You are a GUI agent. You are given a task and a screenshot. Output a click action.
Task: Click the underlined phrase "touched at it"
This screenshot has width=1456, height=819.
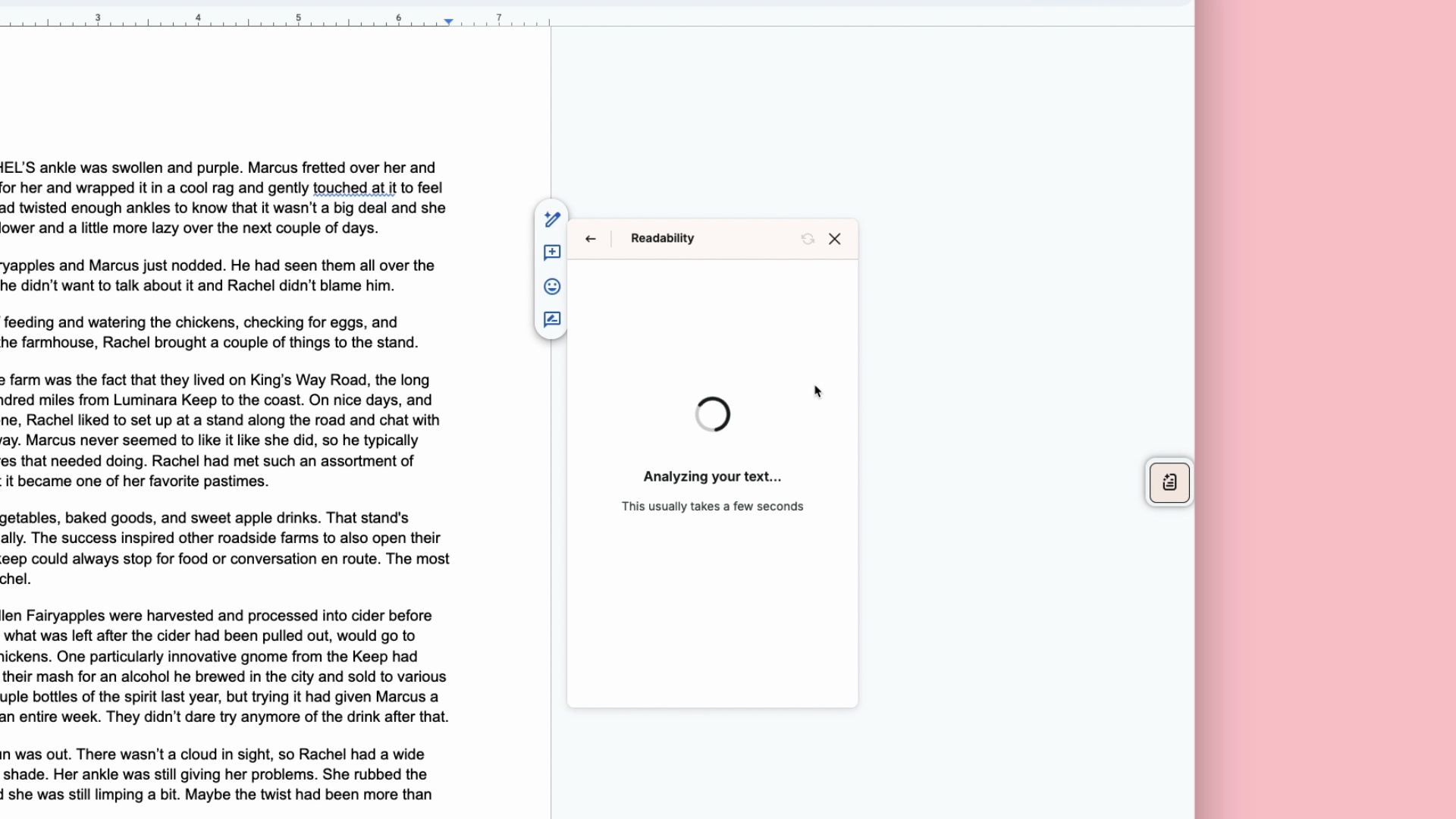pos(354,188)
